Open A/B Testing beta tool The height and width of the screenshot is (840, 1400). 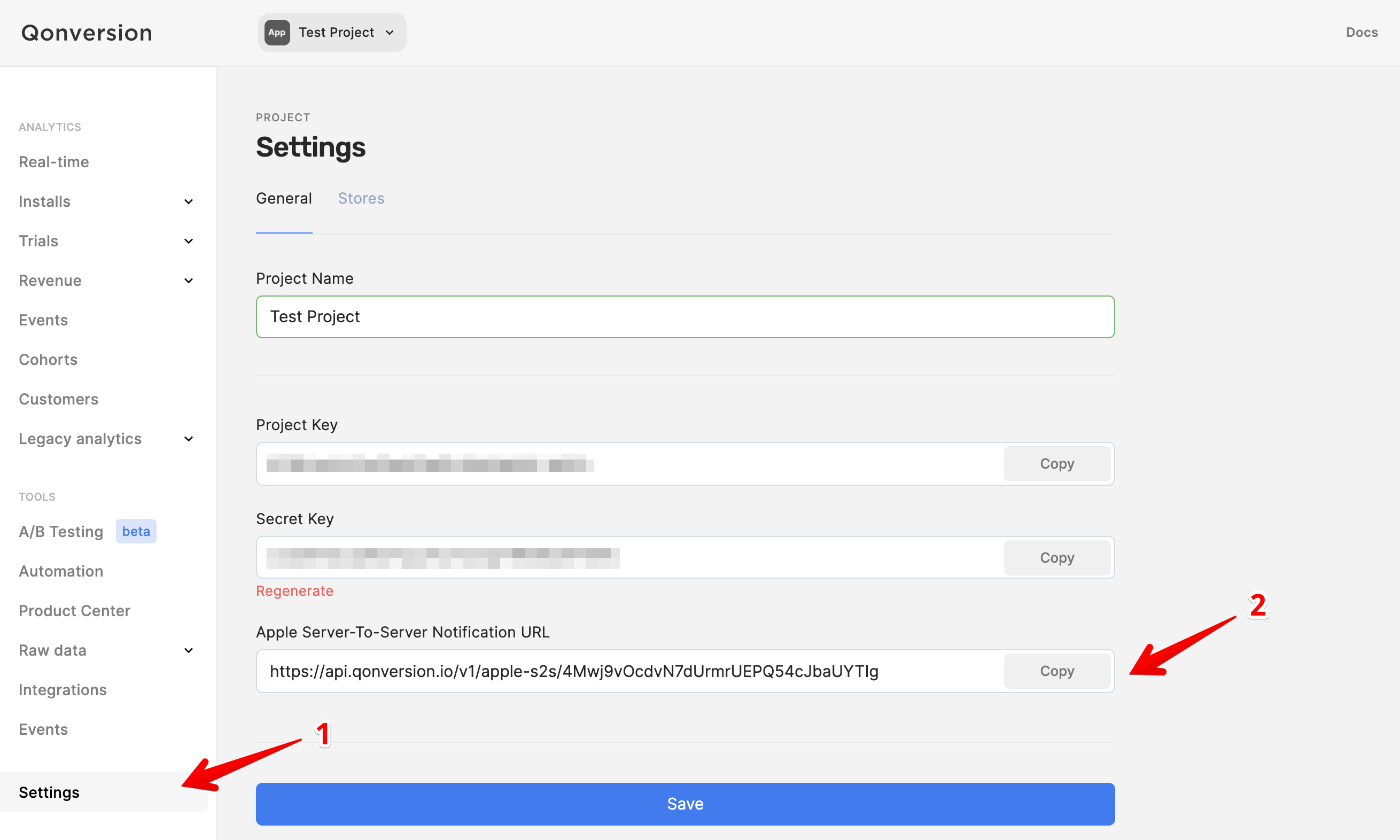pos(61,532)
